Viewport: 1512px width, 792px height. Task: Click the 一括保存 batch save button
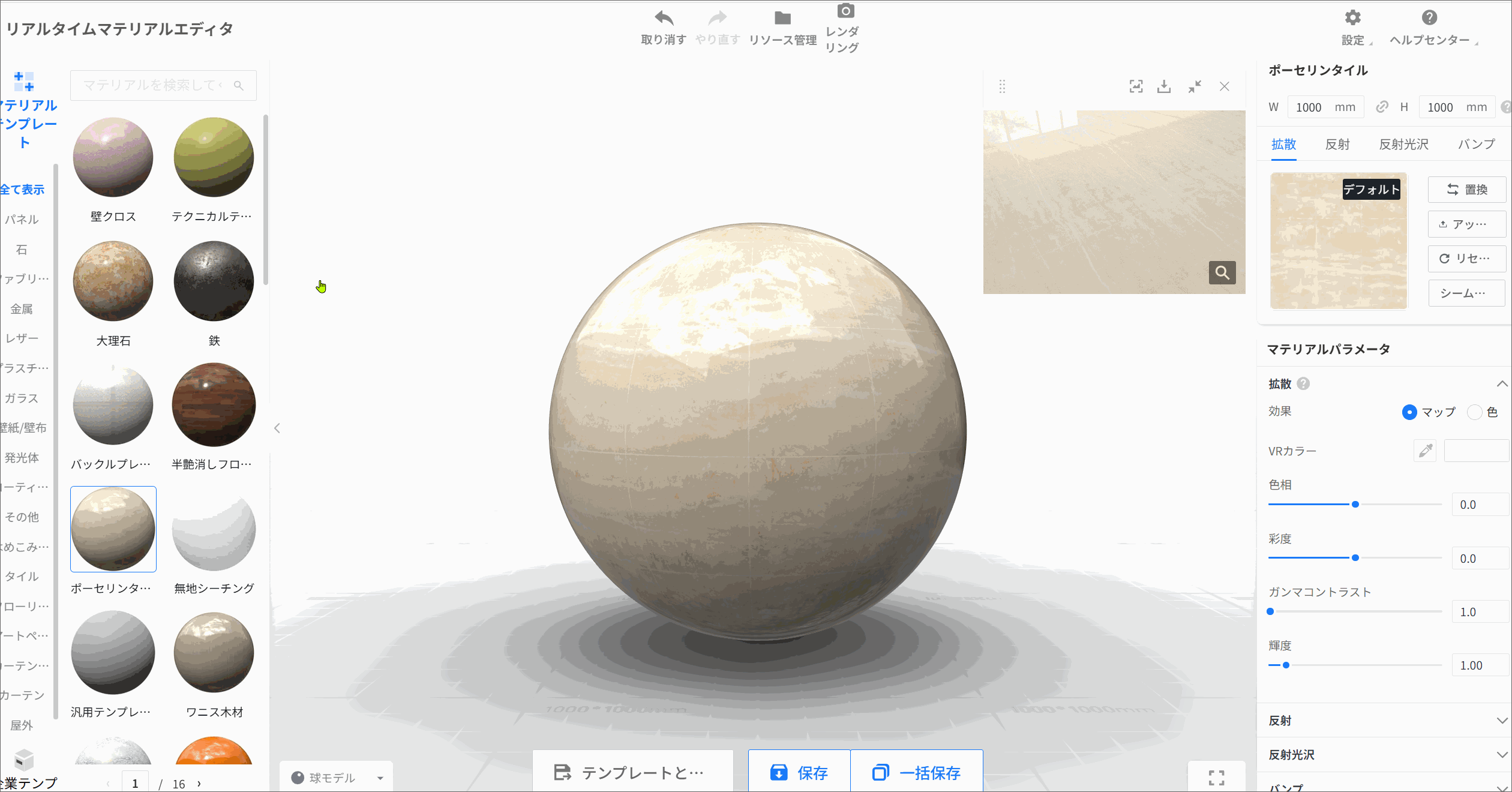click(916, 772)
